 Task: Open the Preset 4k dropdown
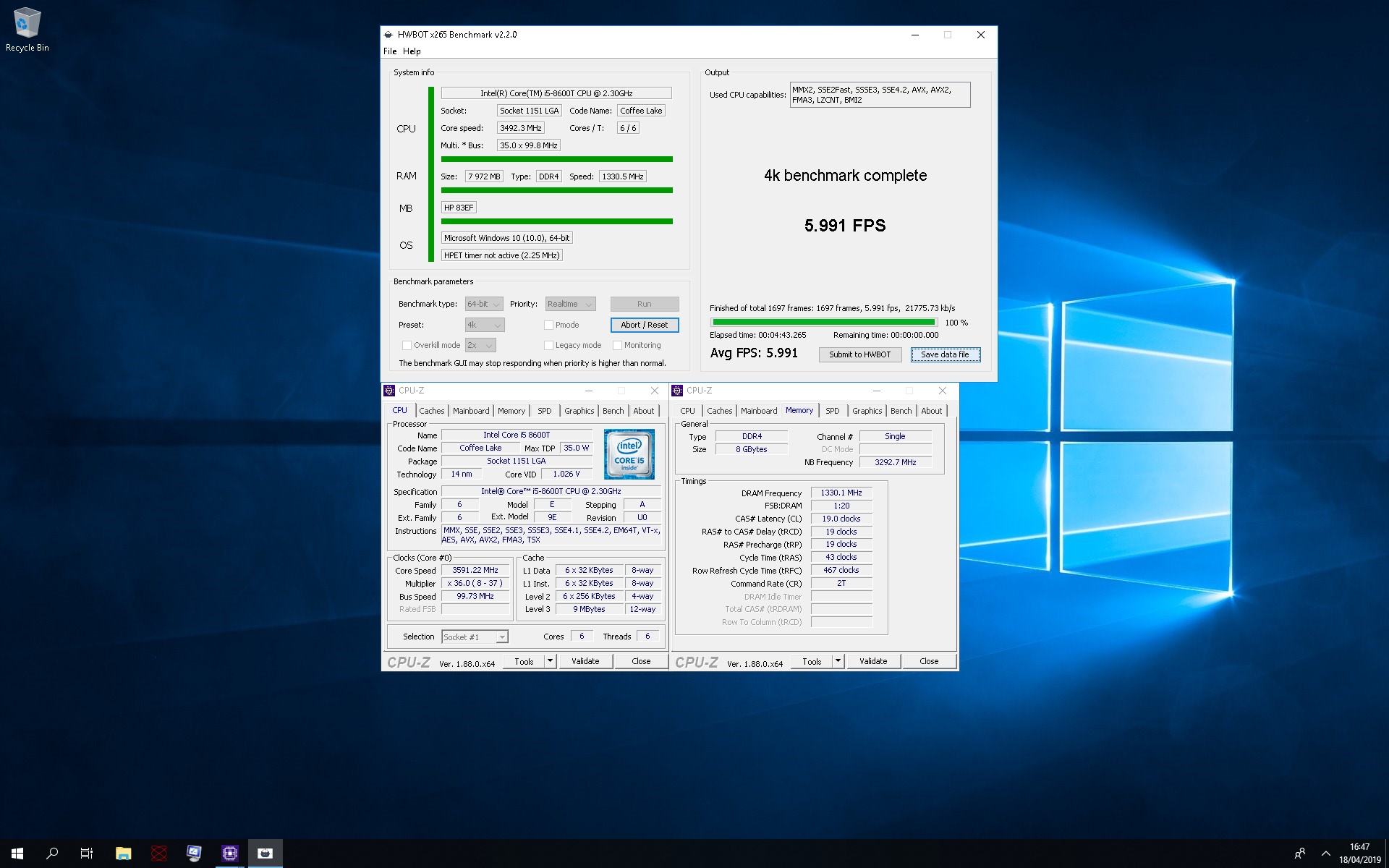(x=485, y=325)
